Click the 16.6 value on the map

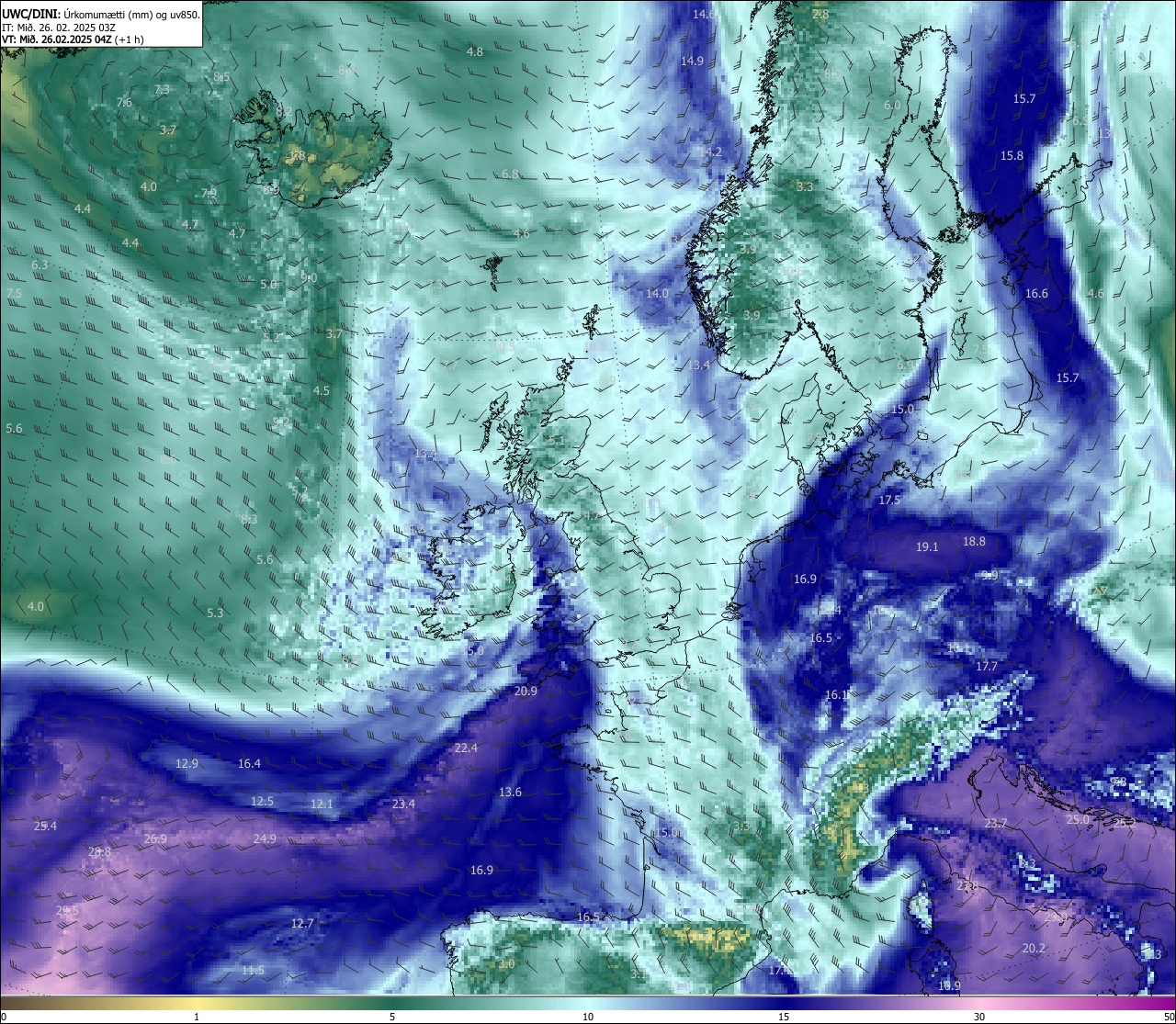click(x=1036, y=293)
